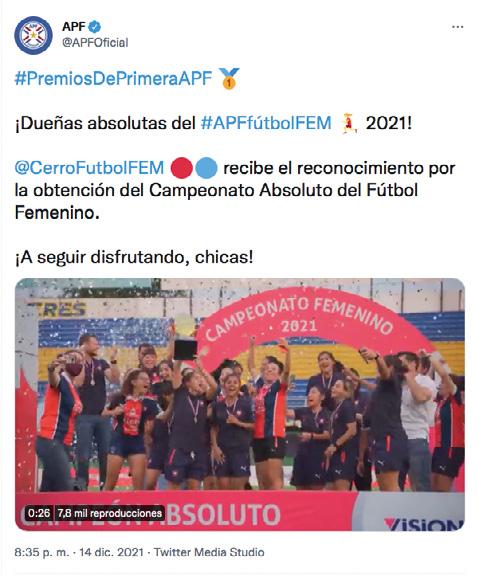Image resolution: width=479 pixels, height=576 pixels.
Task: Open the 14 dic. 2021 date link
Action: click(111, 552)
